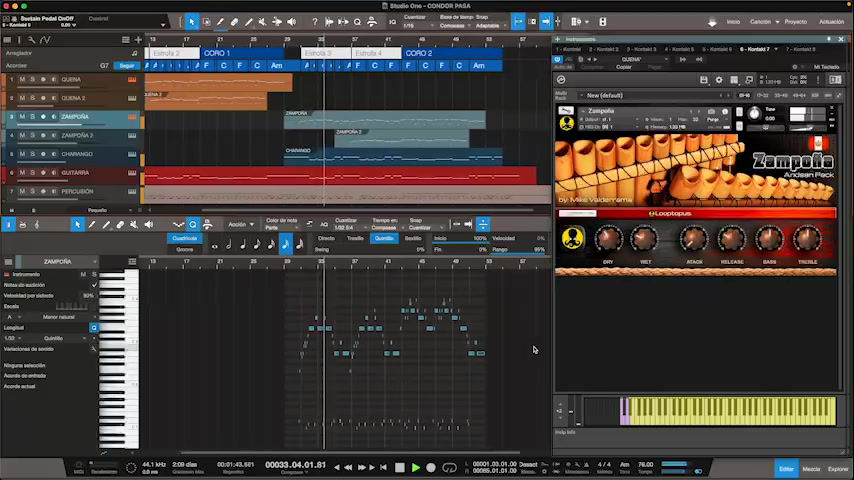This screenshot has width=854, height=480.
Task: Click the tempo value 76.00
Action: pyautogui.click(x=645, y=465)
